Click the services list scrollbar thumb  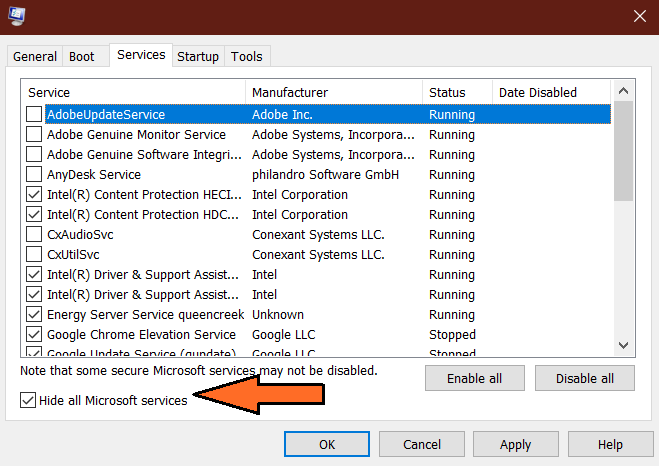pyautogui.click(x=623, y=151)
